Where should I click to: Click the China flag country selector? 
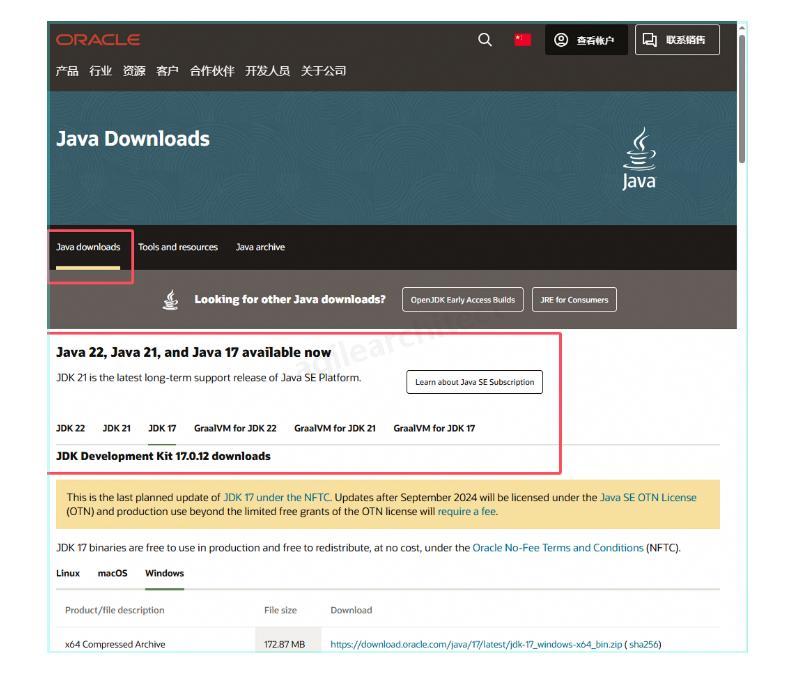click(522, 40)
